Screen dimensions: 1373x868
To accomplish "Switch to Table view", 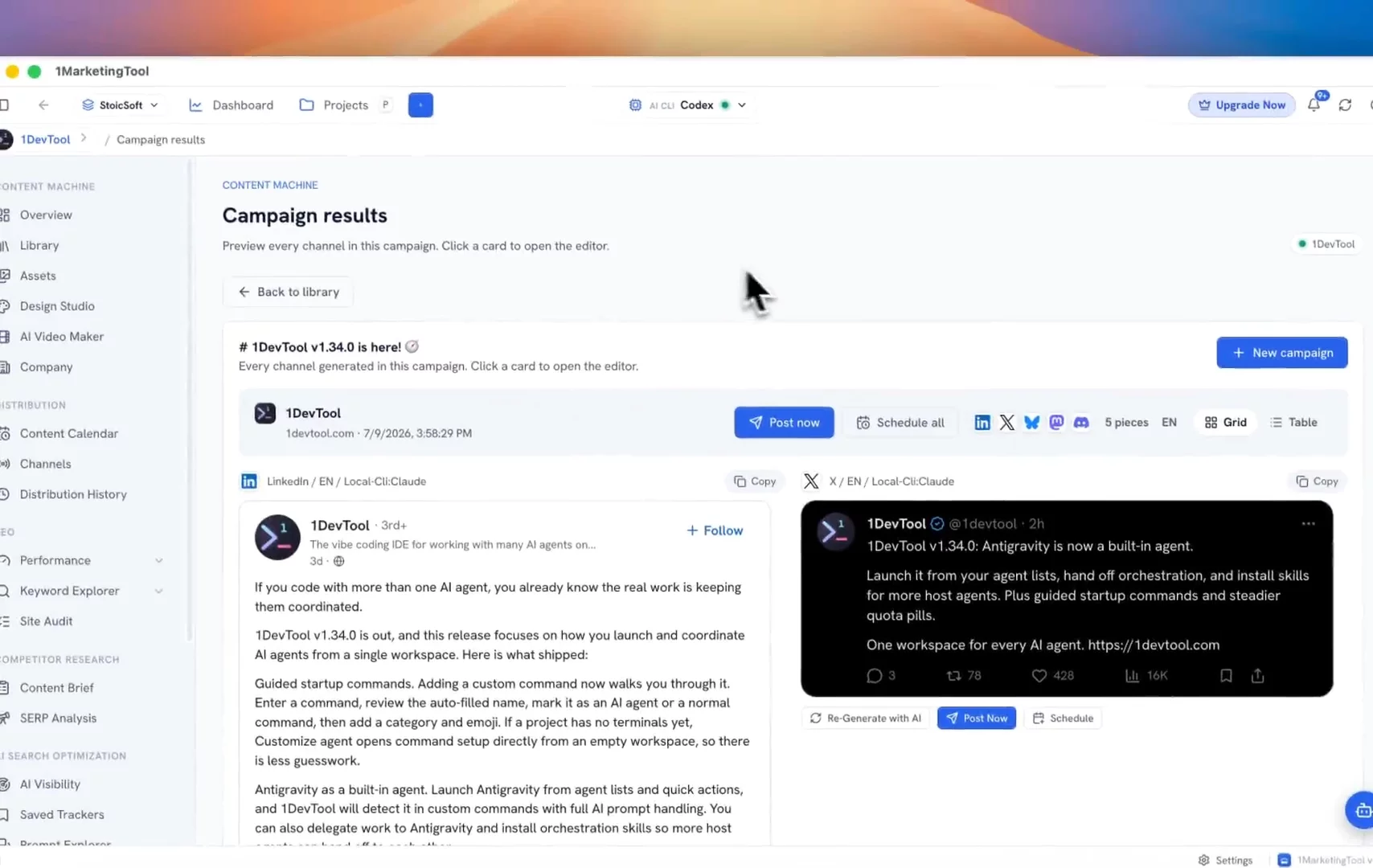I will pyautogui.click(x=1293, y=423).
